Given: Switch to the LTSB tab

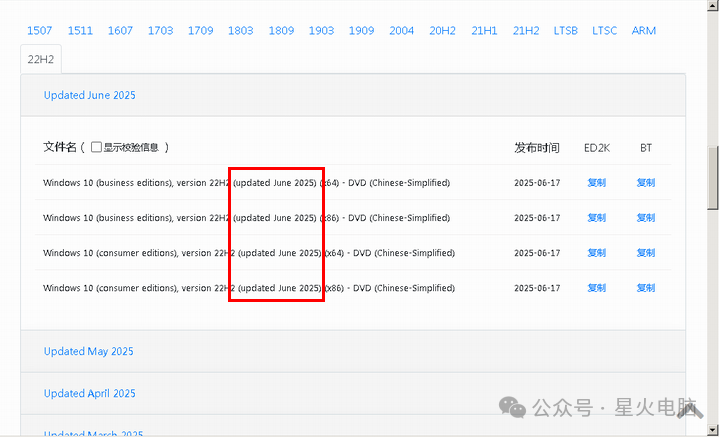Looking at the screenshot, I should (565, 31).
